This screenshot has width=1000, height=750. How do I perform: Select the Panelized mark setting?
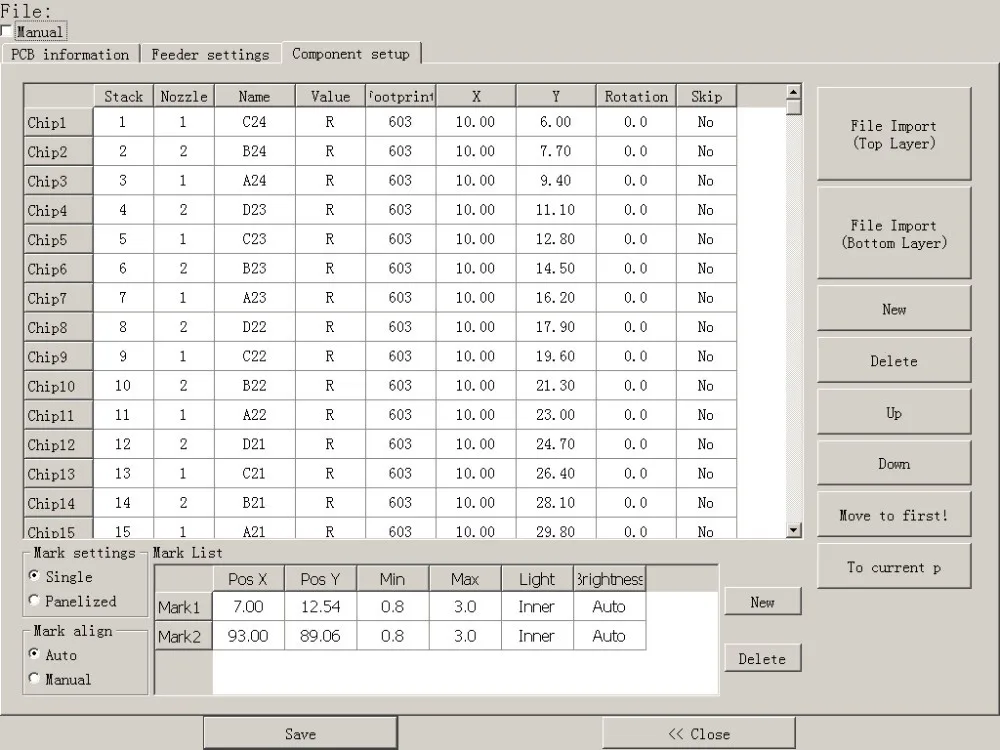click(36, 601)
